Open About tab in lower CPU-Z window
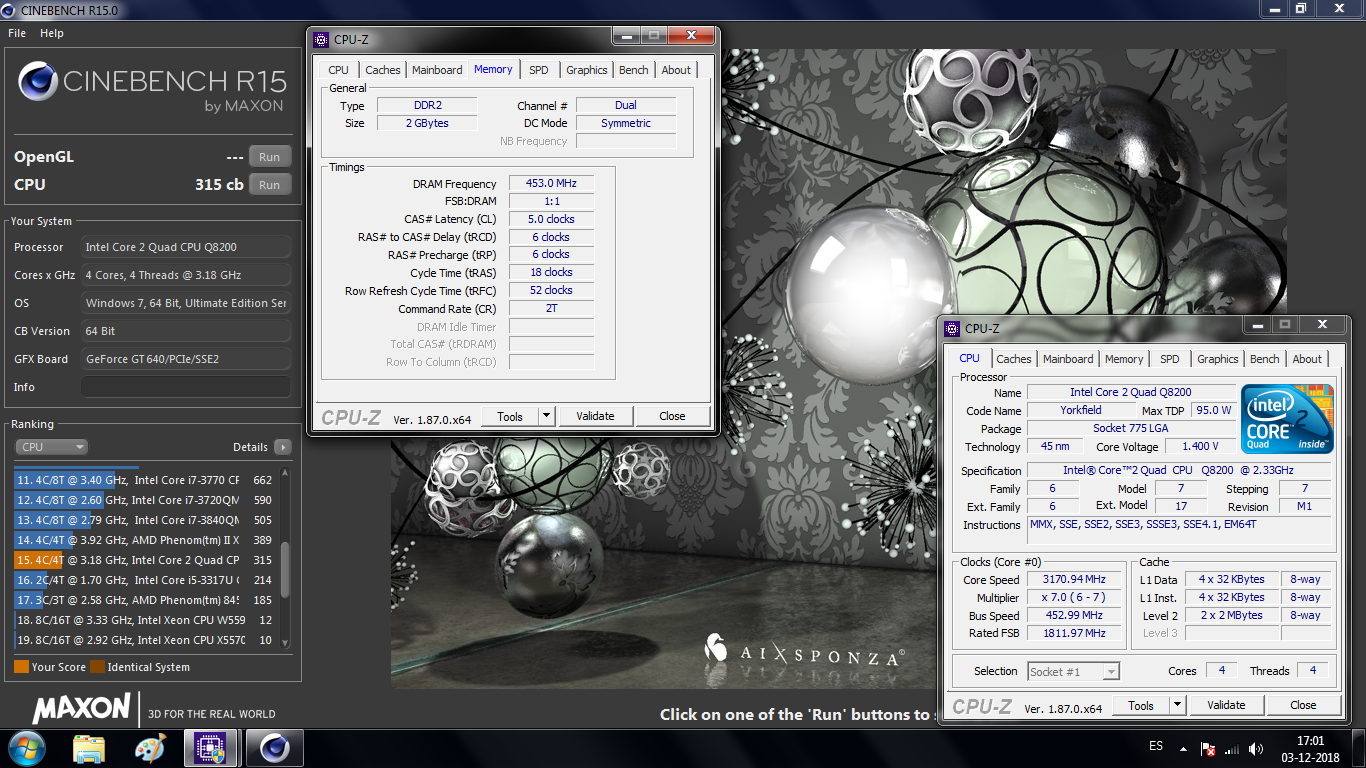This screenshot has height=768, width=1366. click(x=1307, y=359)
